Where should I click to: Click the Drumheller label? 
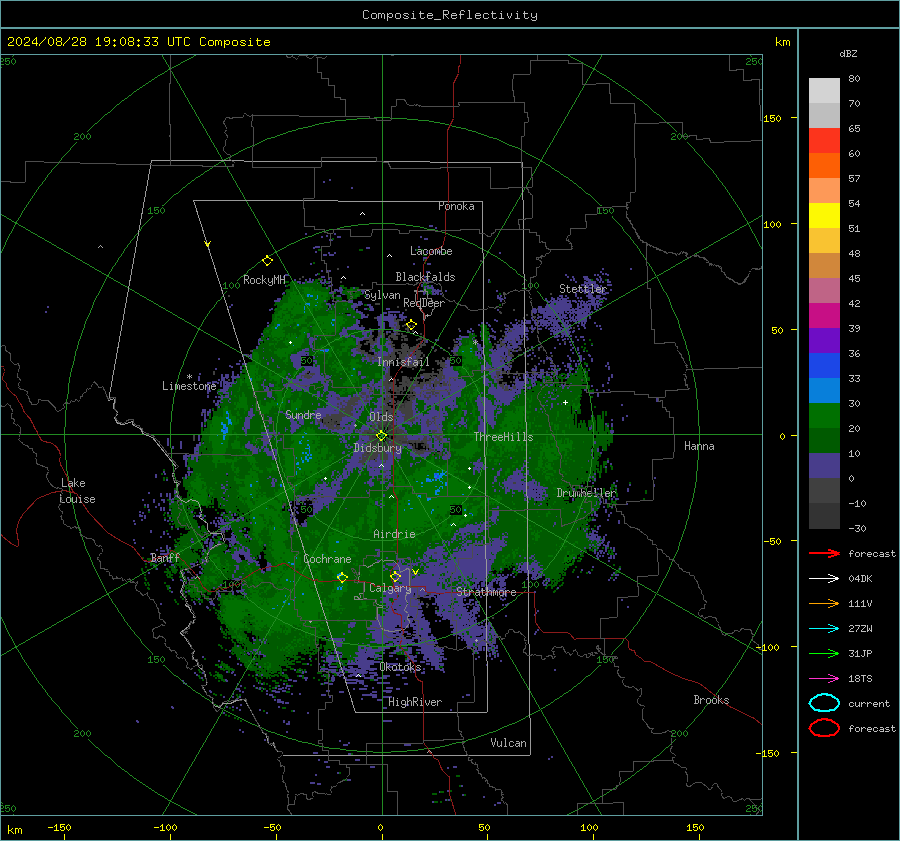point(586,493)
